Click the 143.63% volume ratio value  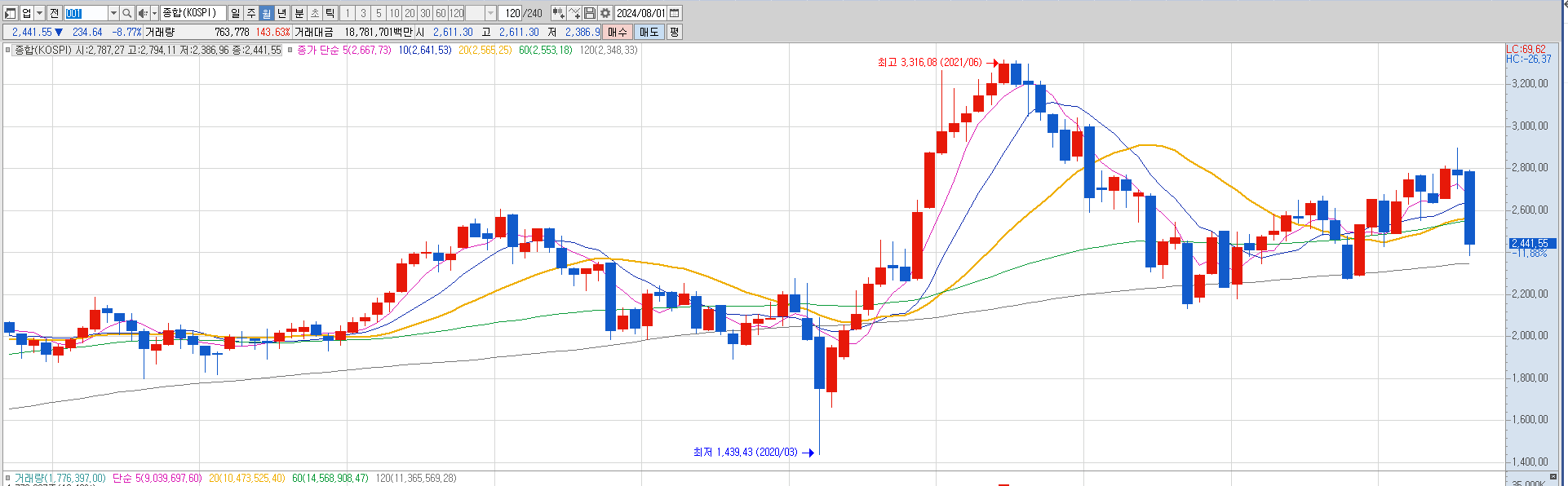tap(272, 32)
